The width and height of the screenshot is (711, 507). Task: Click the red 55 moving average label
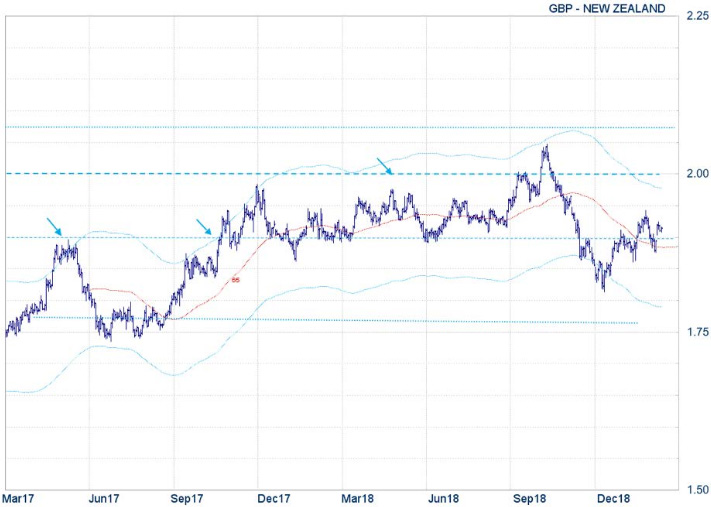[236, 280]
